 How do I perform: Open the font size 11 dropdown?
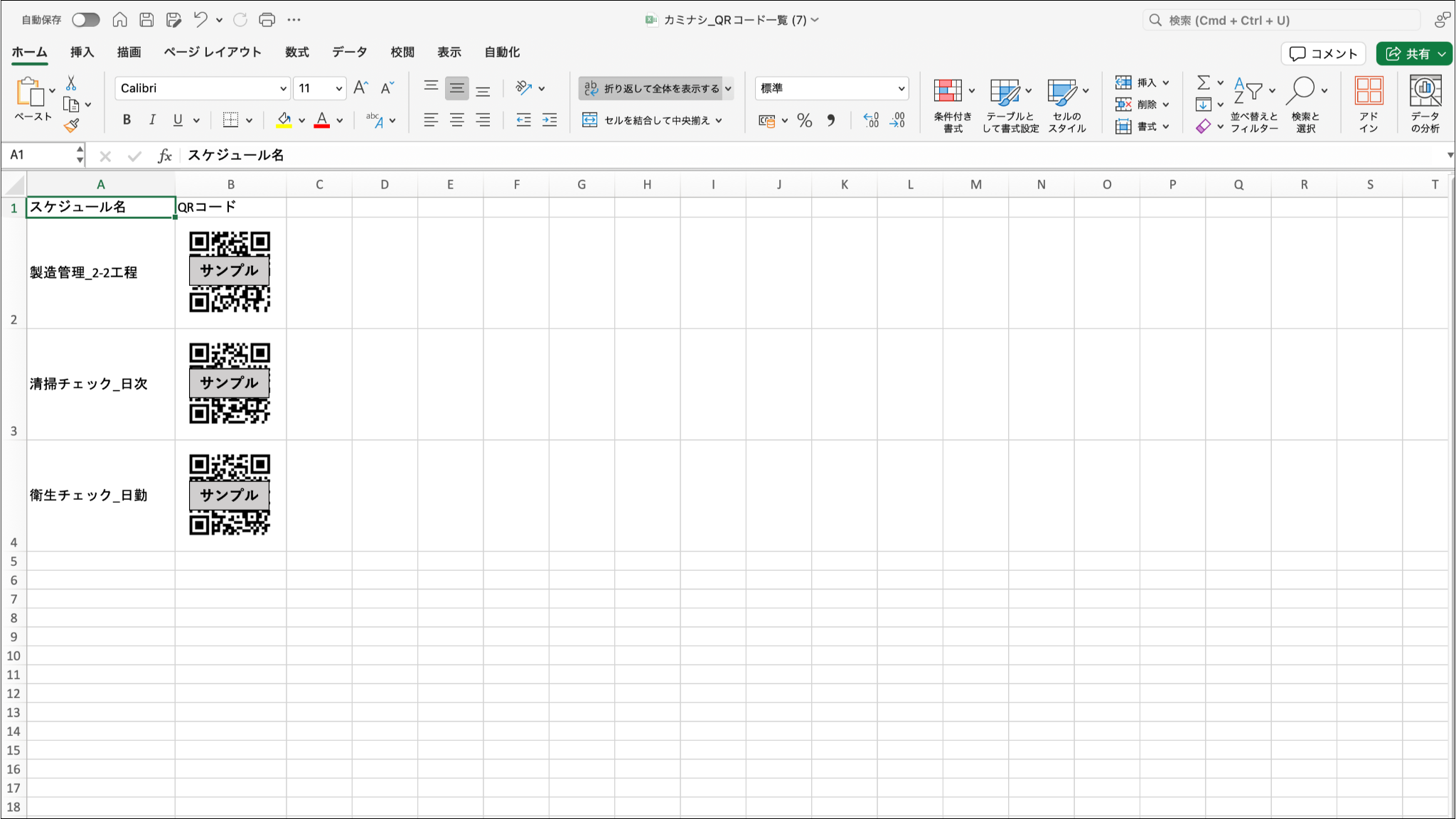tap(338, 88)
